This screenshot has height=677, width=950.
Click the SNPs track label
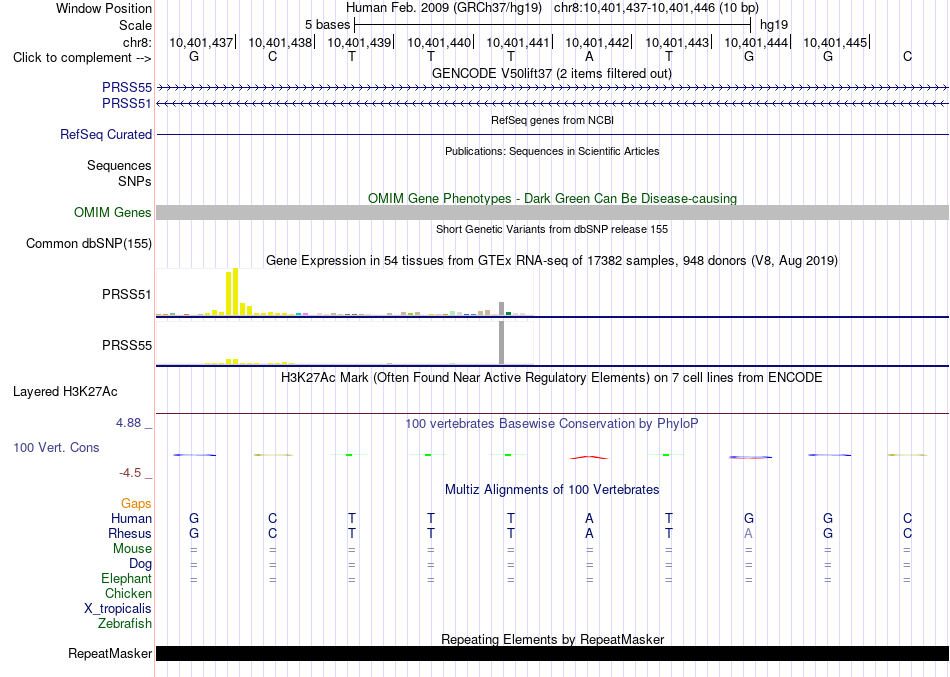pos(135,181)
